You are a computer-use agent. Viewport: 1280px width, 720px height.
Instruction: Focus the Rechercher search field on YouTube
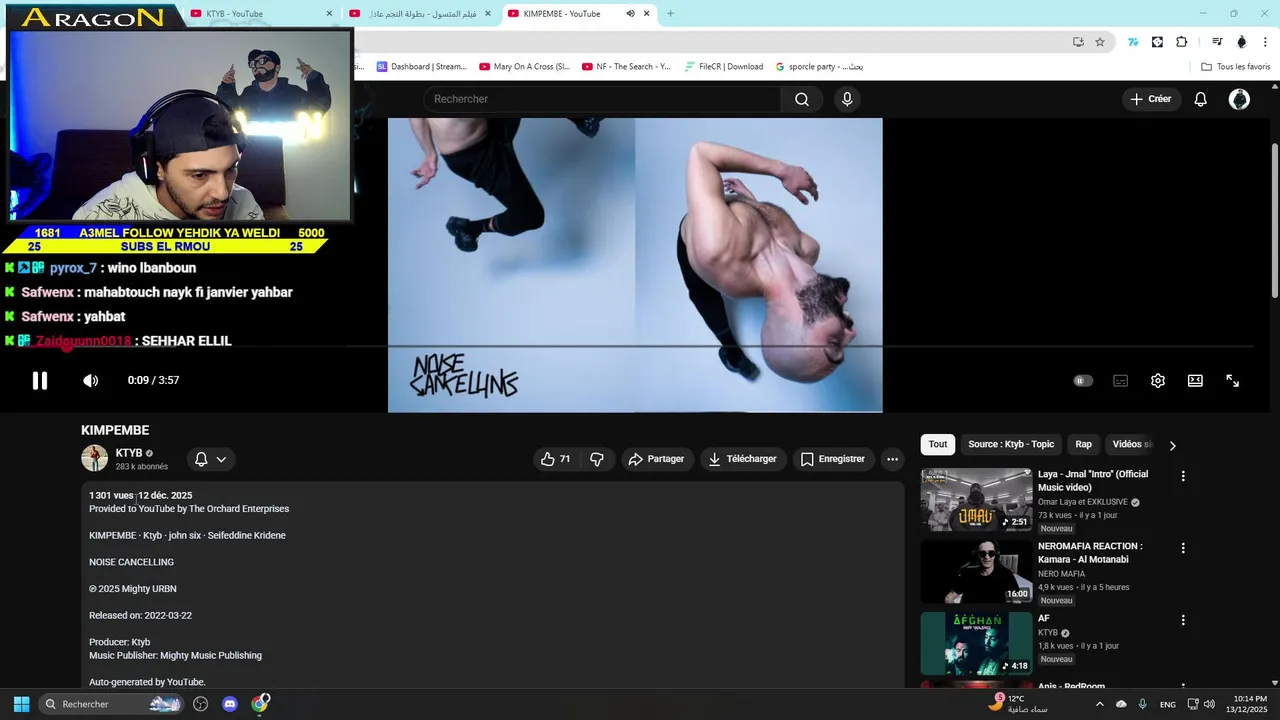click(x=603, y=99)
